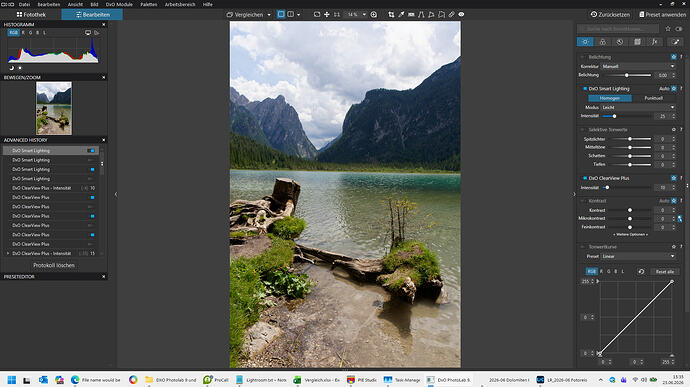Click the fit-to-screen icon
The height and width of the screenshot is (387, 690).
[317, 15]
